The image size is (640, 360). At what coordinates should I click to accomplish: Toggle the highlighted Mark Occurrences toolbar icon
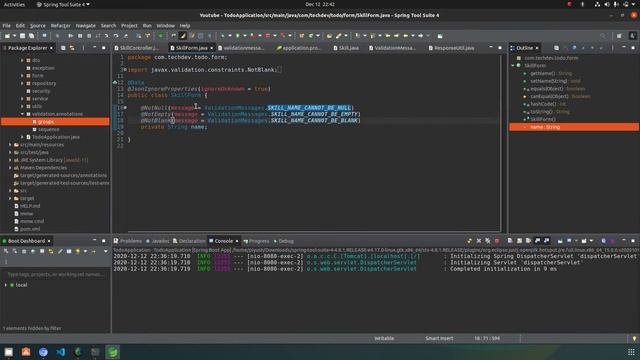pyautogui.click(x=183, y=36)
